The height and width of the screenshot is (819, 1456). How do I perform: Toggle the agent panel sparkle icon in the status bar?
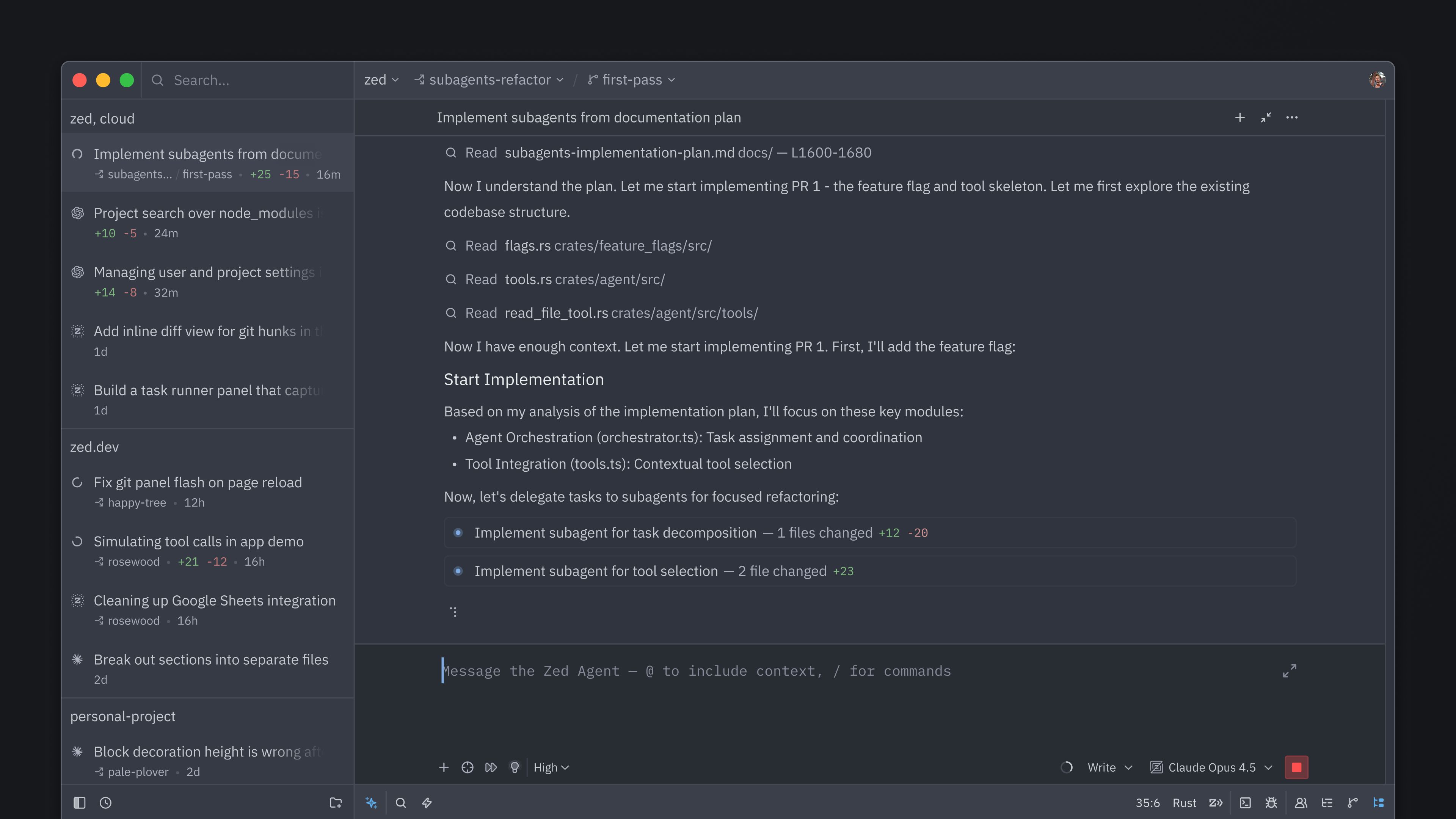pos(371,803)
